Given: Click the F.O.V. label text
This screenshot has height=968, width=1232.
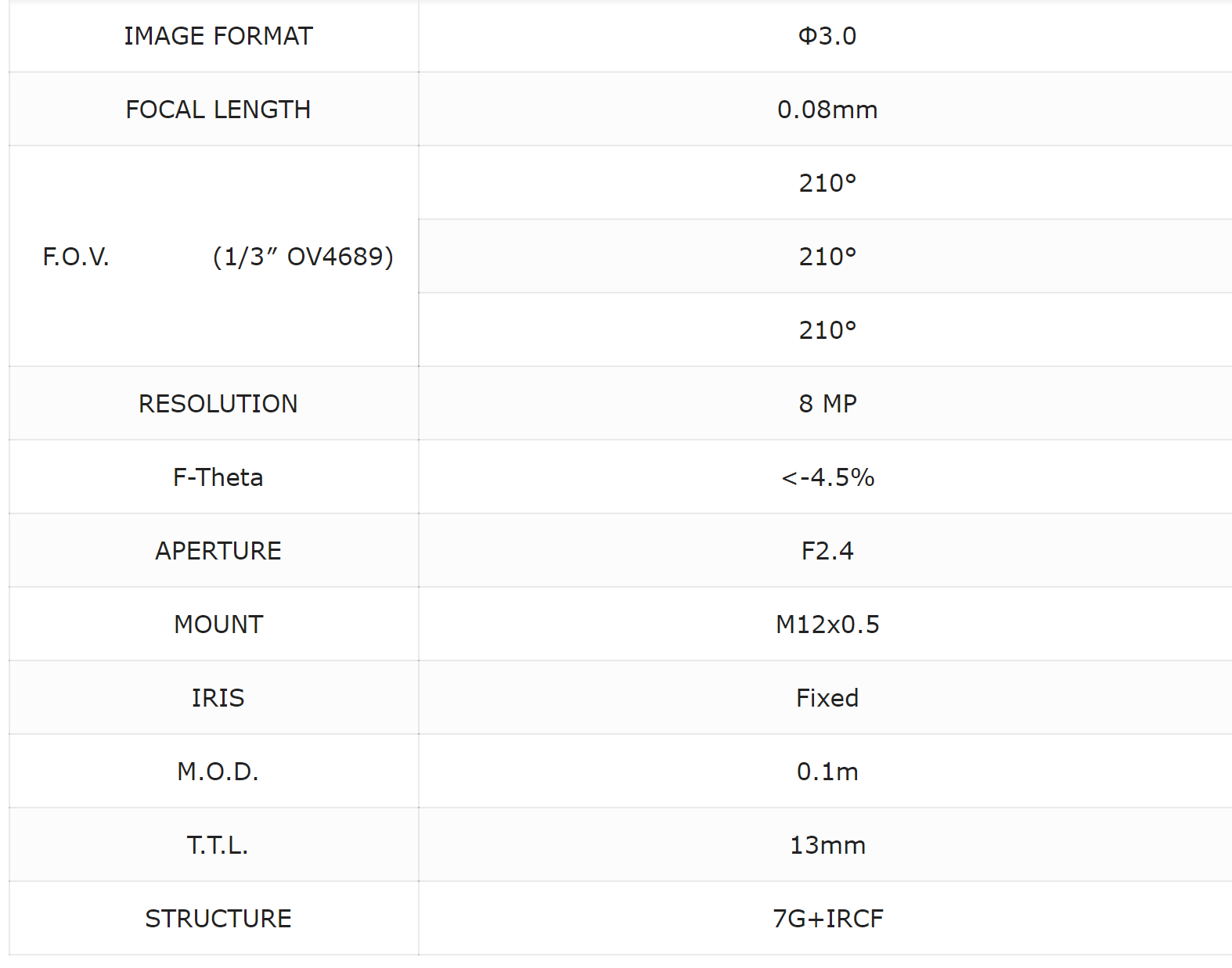Looking at the screenshot, I should point(76,257).
